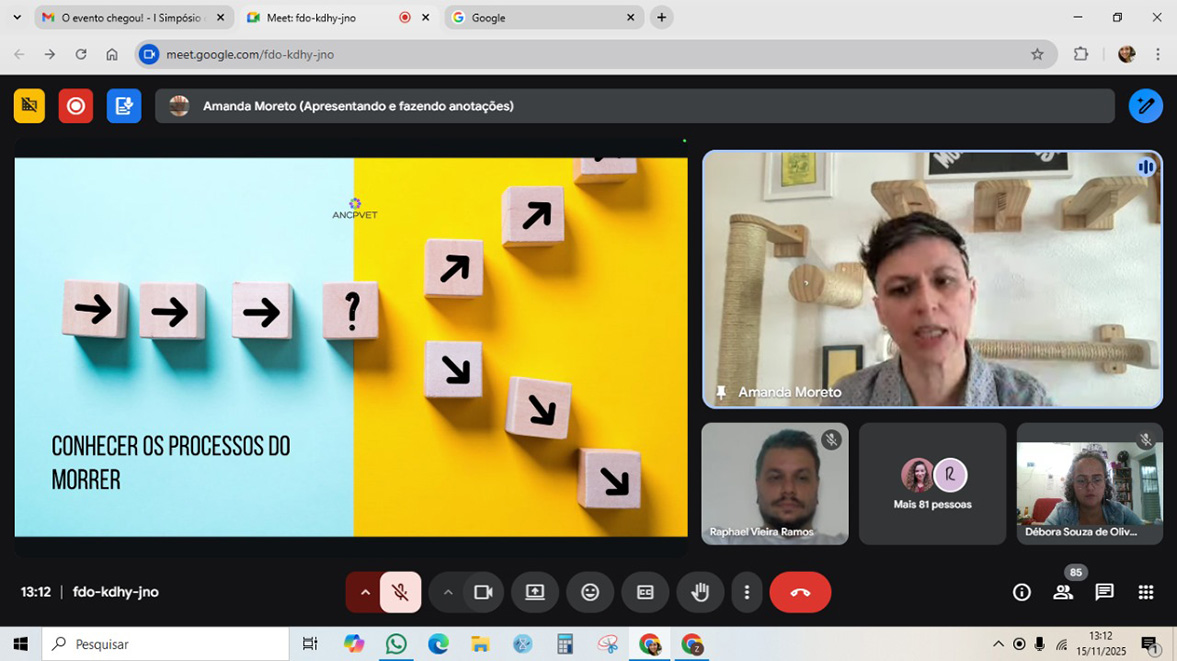Open the meeting chat panel
The width and height of the screenshot is (1177, 661).
(x=1104, y=593)
